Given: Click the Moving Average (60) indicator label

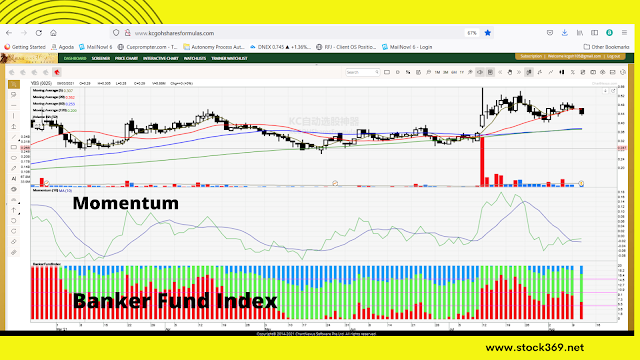Looking at the screenshot, I should coord(49,104).
